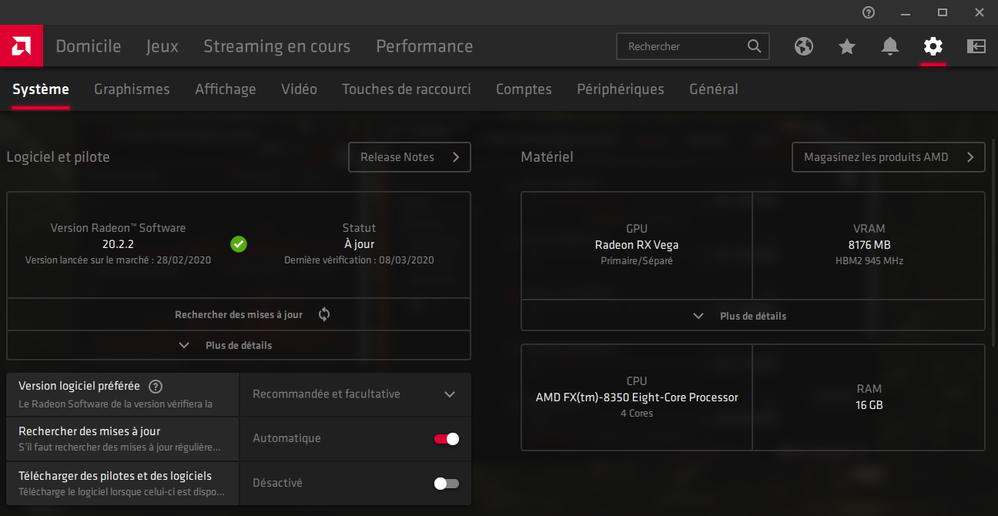Expand Plus de détails under Logiciel et pilote
The image size is (998, 516).
[x=239, y=345]
